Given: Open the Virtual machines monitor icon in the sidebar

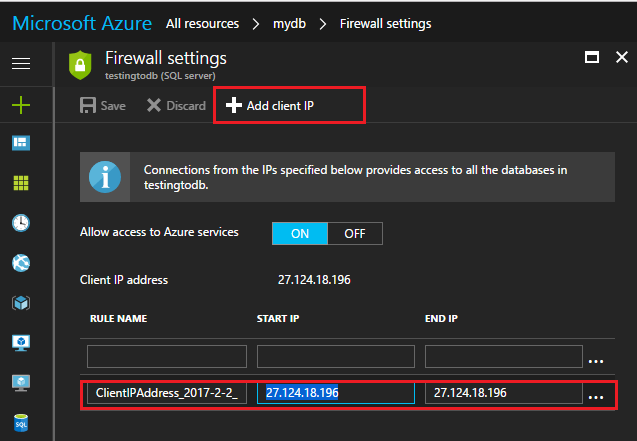Looking at the screenshot, I should [21, 343].
